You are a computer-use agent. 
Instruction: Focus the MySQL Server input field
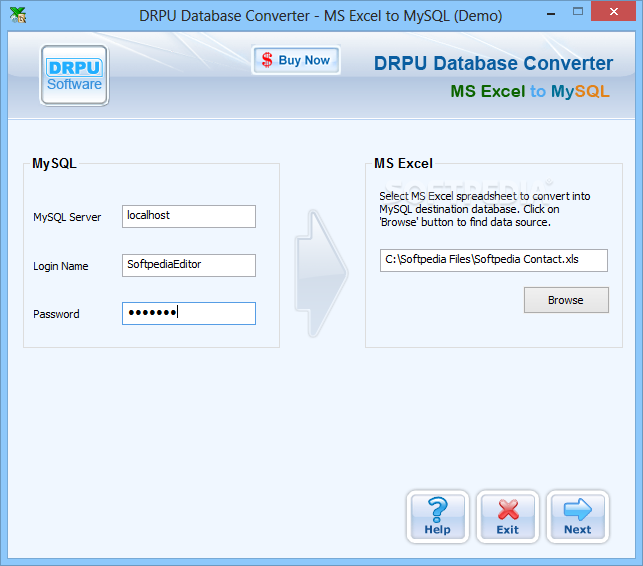pos(189,216)
